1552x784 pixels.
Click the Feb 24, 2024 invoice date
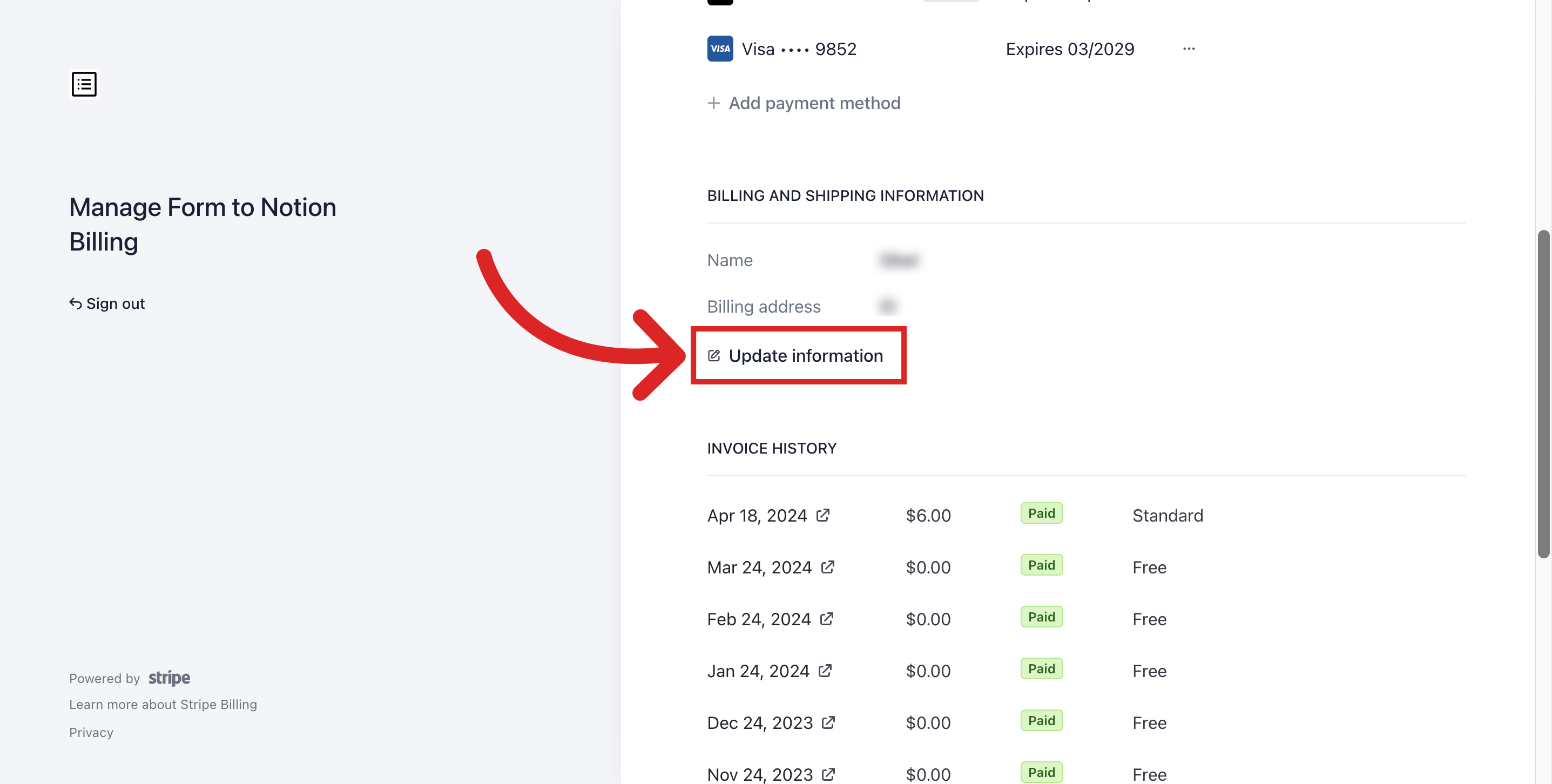[759, 619]
